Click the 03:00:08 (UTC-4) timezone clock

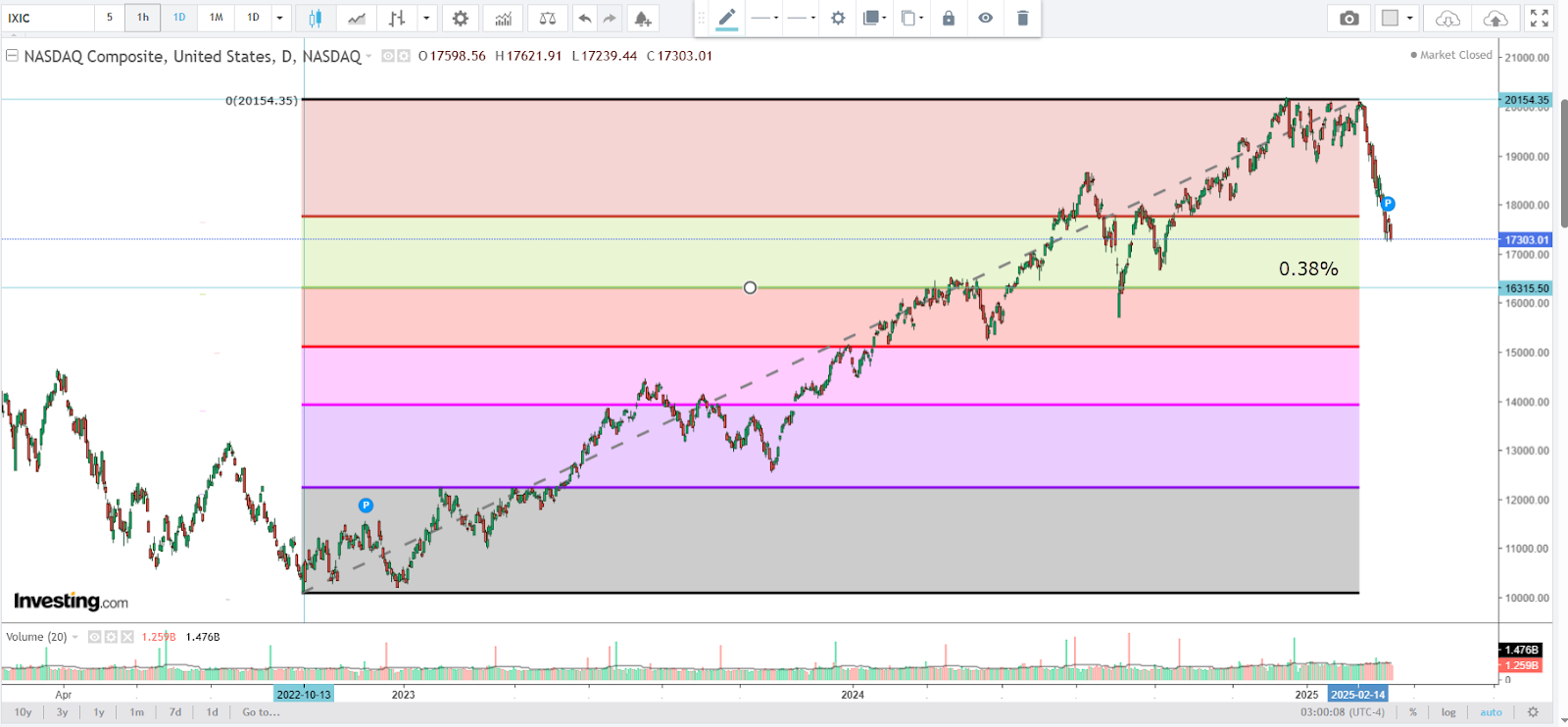pyautogui.click(x=1343, y=712)
